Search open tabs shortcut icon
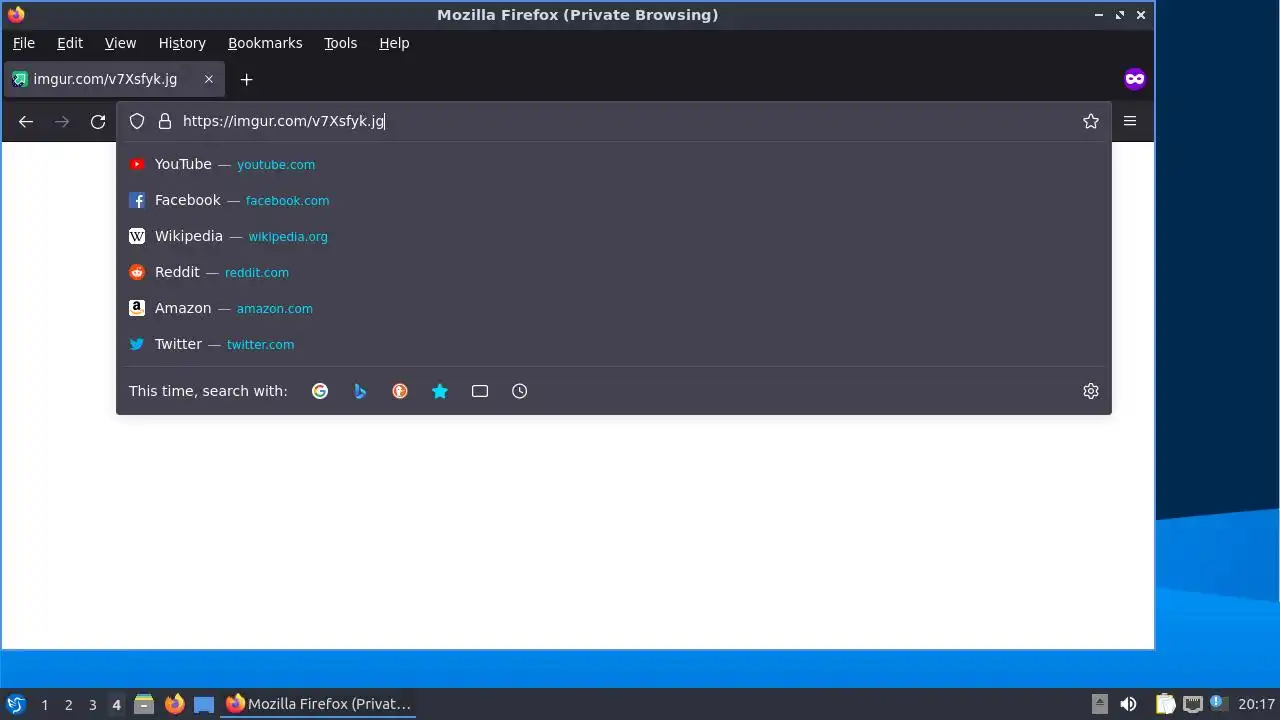1280x720 pixels. (x=480, y=391)
